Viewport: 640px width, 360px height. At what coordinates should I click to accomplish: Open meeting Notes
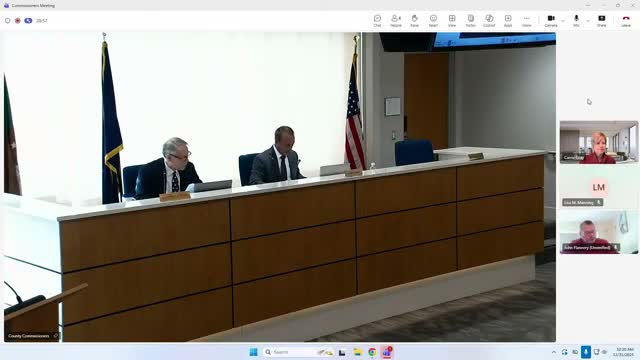(x=471, y=20)
